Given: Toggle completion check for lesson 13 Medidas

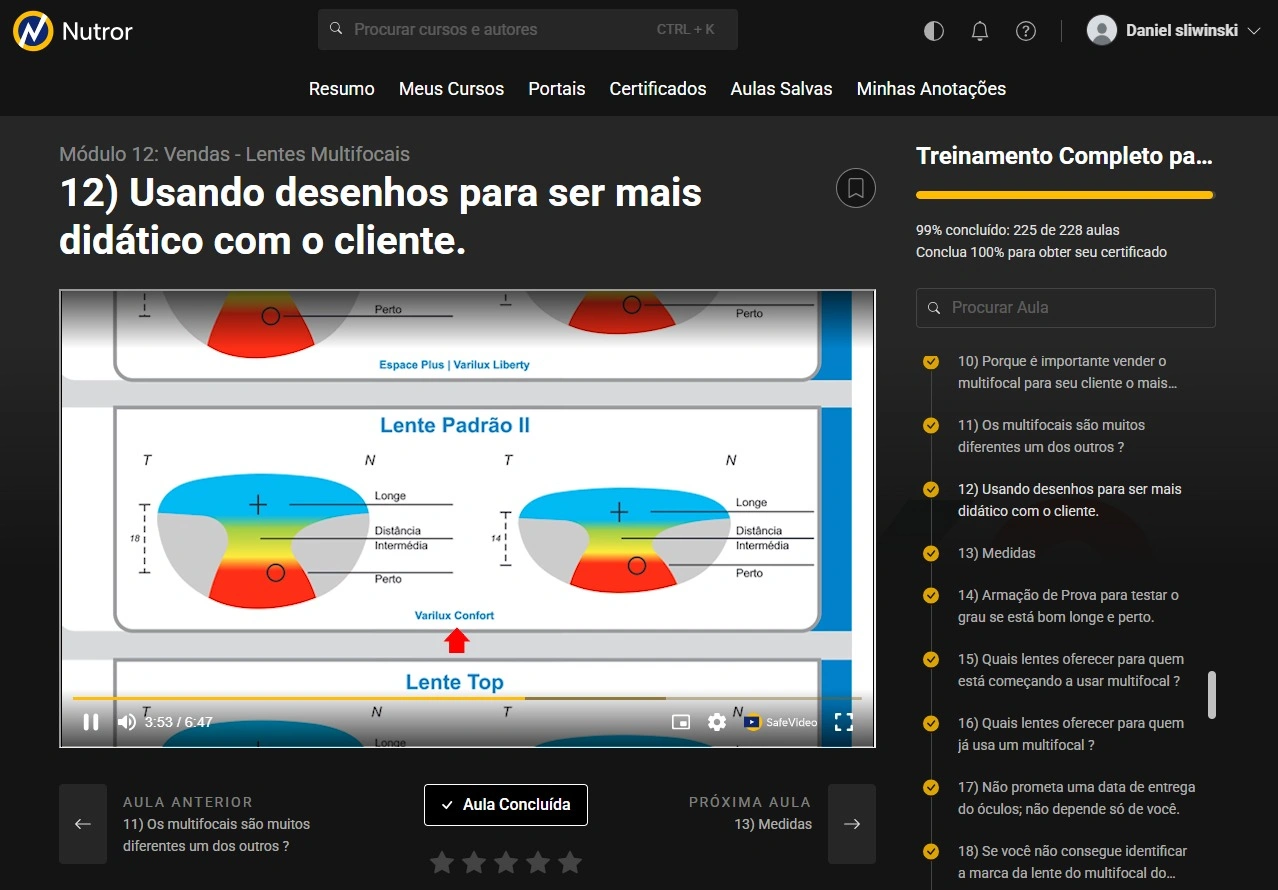Looking at the screenshot, I should (x=931, y=553).
